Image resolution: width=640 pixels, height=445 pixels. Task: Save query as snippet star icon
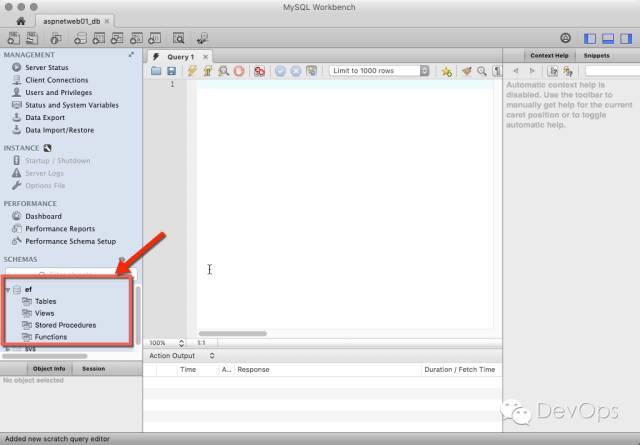[x=447, y=71]
